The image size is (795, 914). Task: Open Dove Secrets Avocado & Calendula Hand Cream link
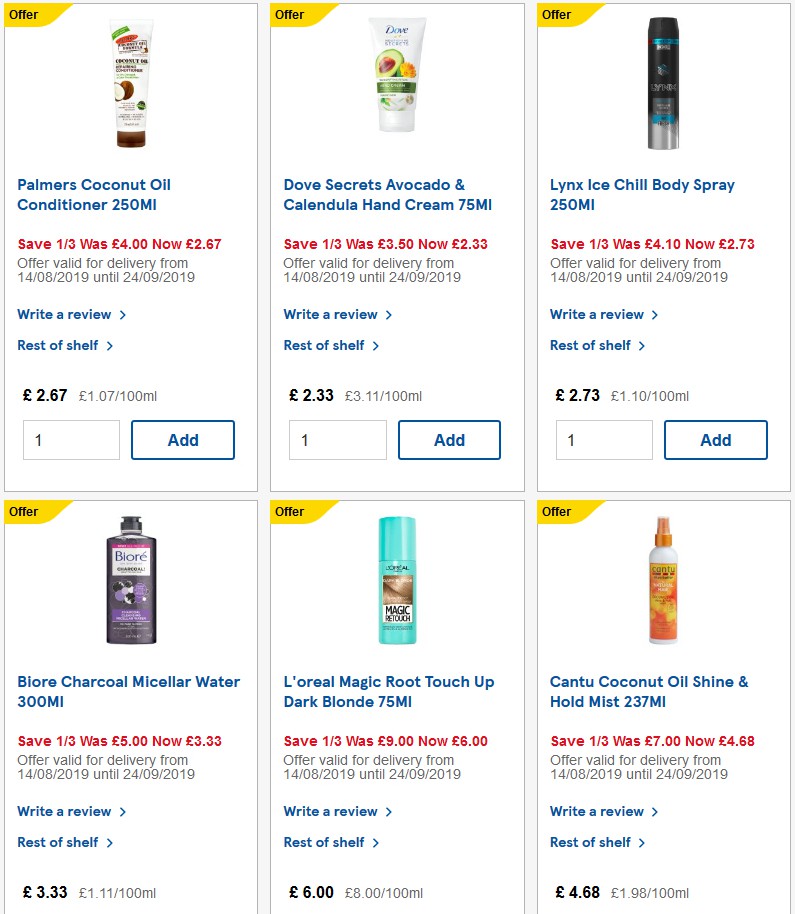point(388,195)
